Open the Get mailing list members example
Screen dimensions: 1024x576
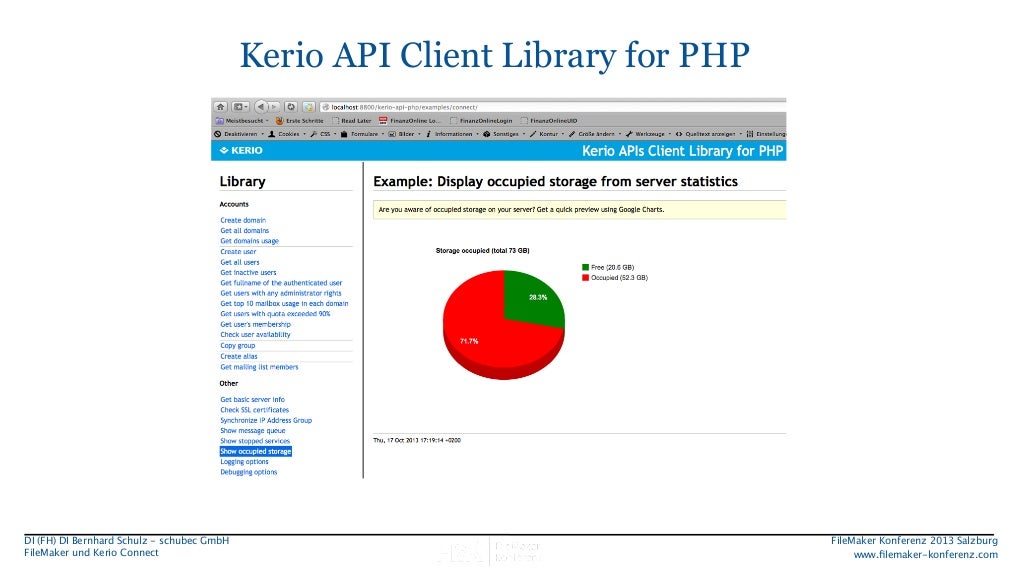pyautogui.click(x=259, y=367)
